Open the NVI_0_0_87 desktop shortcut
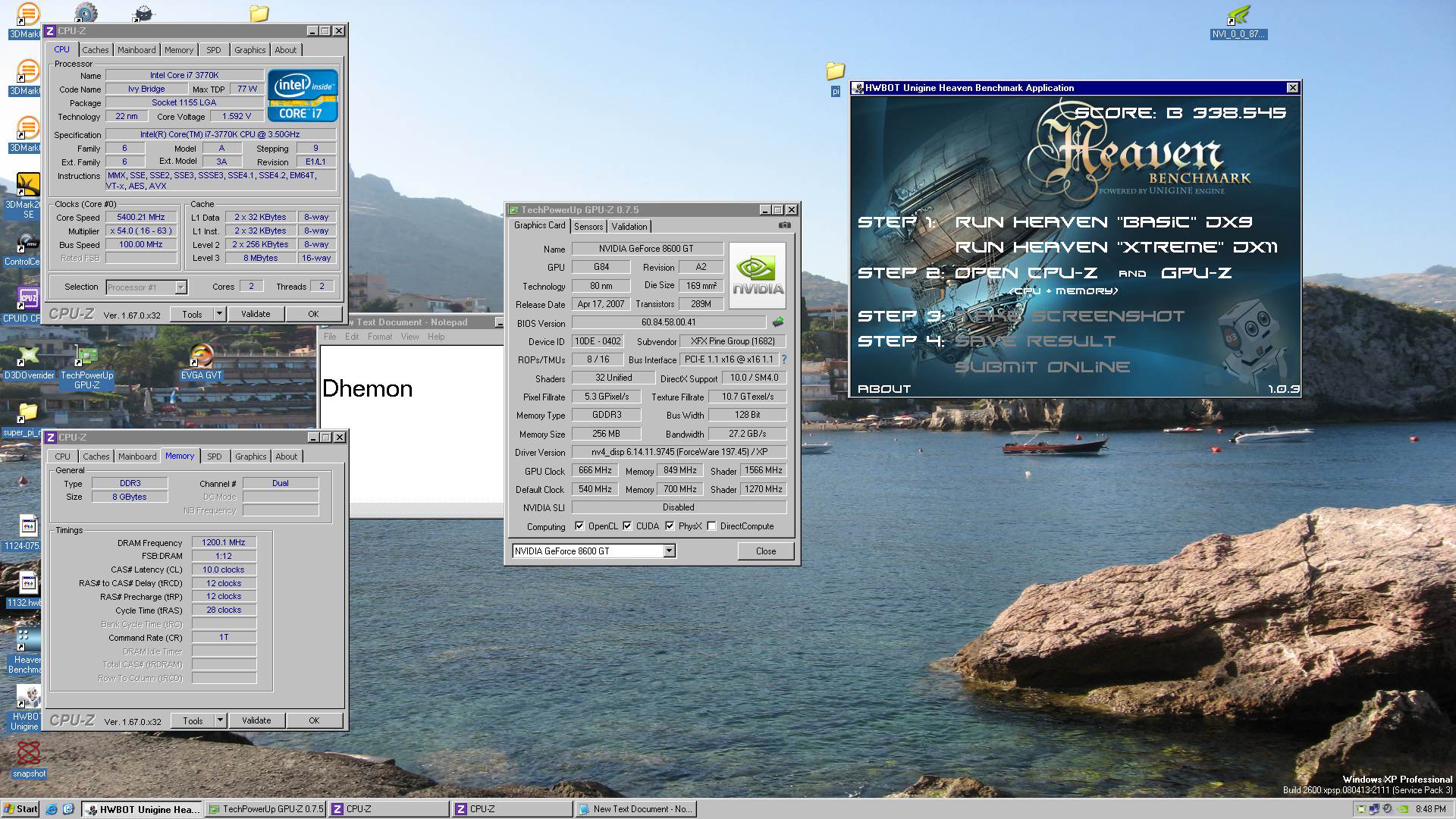The image size is (1456, 819). click(x=1238, y=23)
